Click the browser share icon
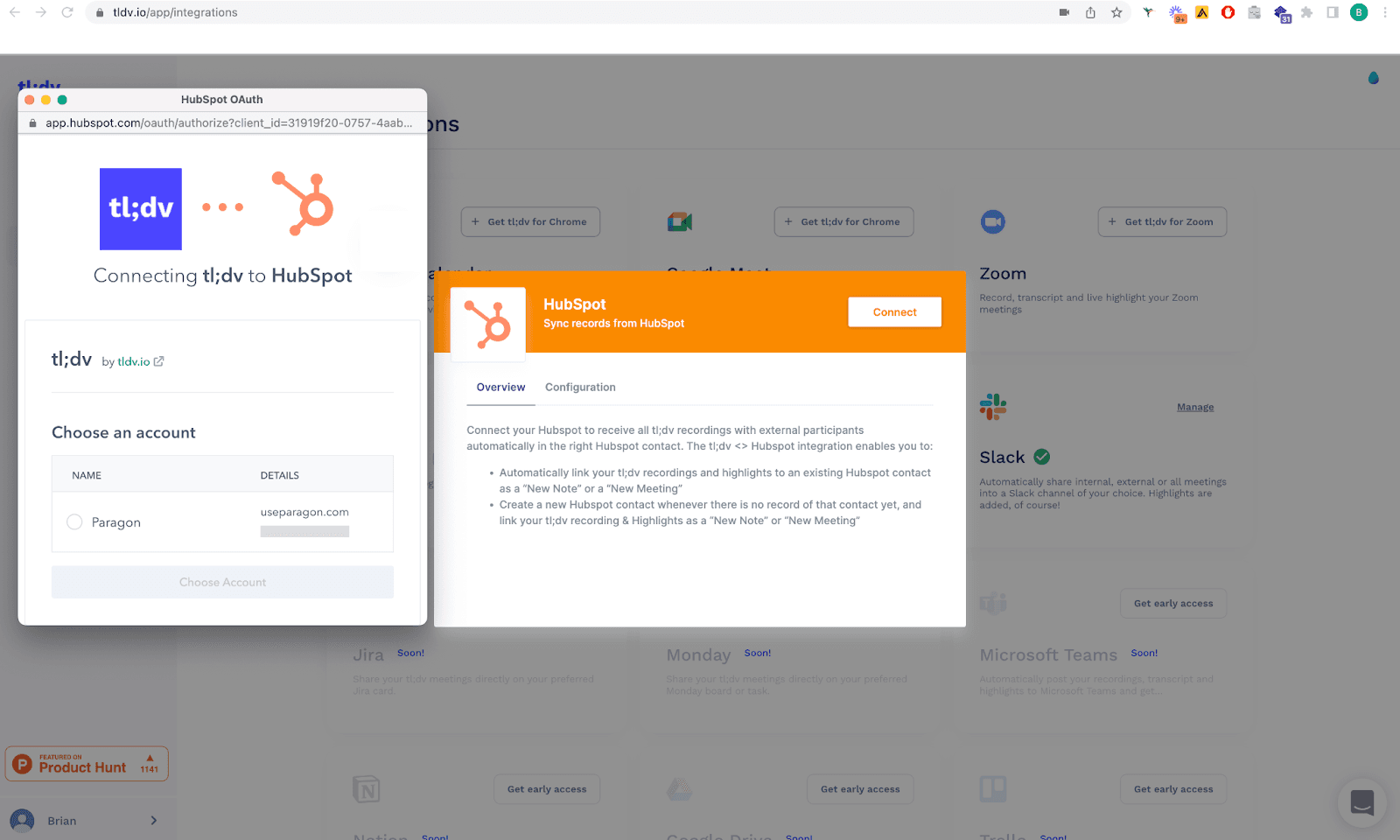 [1090, 12]
